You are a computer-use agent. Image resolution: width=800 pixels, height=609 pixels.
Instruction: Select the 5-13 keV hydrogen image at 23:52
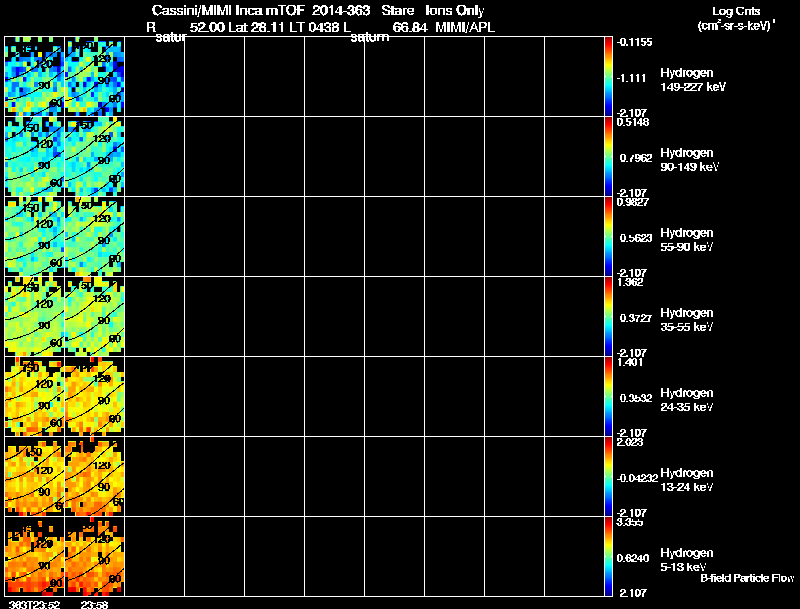click(x=35, y=557)
